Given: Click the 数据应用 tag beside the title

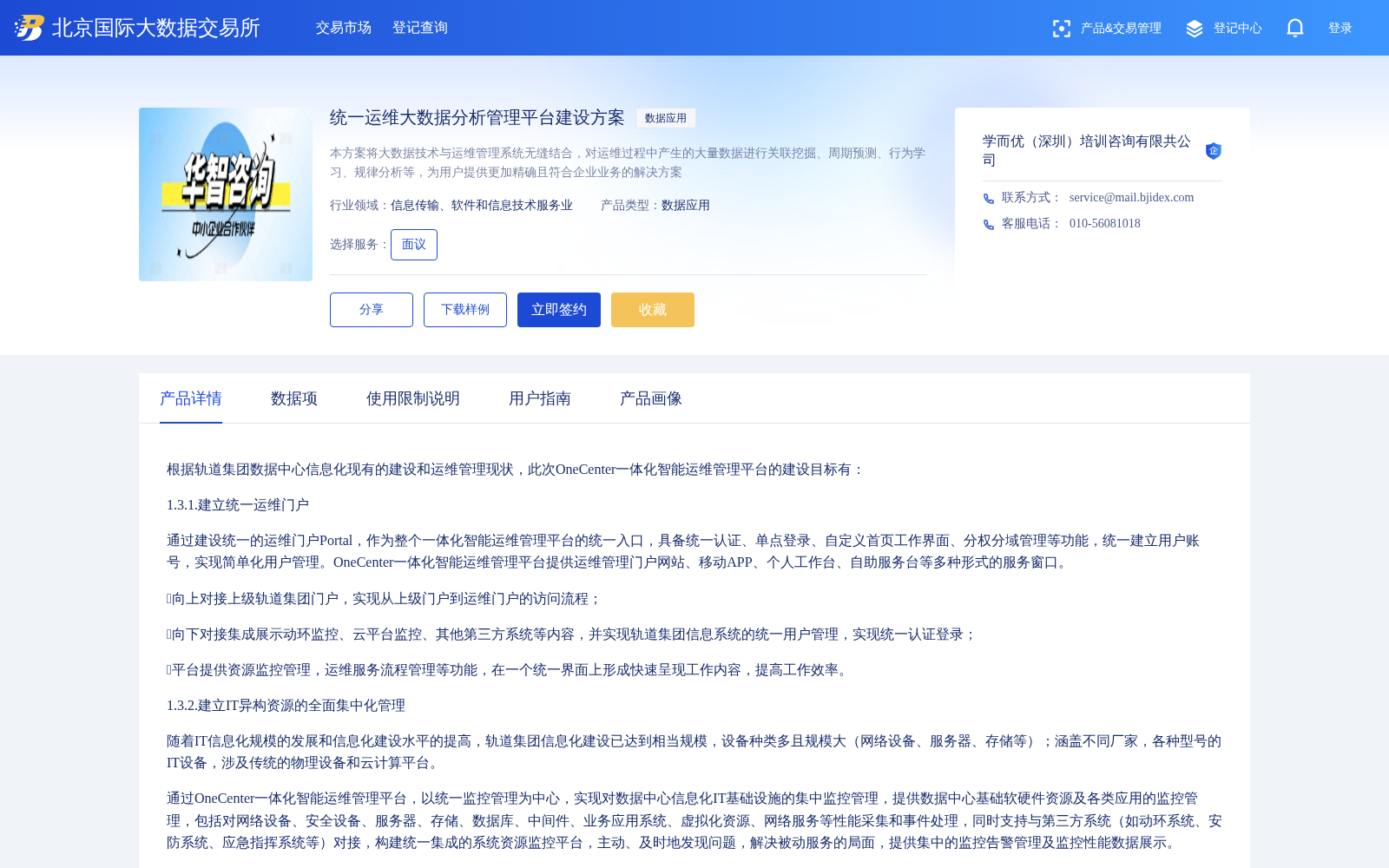Looking at the screenshot, I should (x=666, y=118).
